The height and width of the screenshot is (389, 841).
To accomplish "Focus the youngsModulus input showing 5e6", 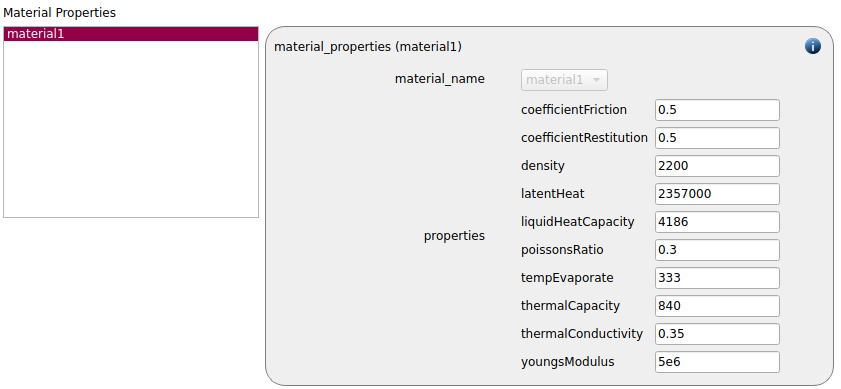I will tap(717, 362).
